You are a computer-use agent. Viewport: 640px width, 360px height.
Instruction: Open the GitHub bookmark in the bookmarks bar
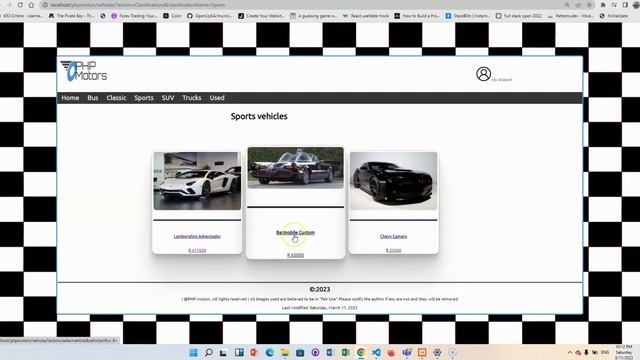click(x=209, y=16)
